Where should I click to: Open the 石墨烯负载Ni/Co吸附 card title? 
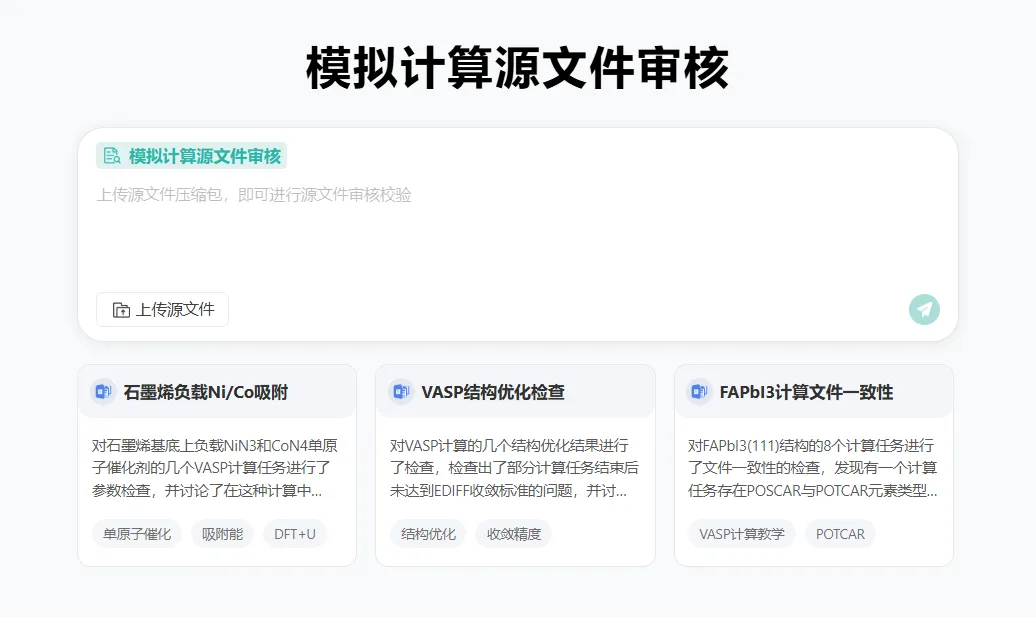tap(205, 393)
